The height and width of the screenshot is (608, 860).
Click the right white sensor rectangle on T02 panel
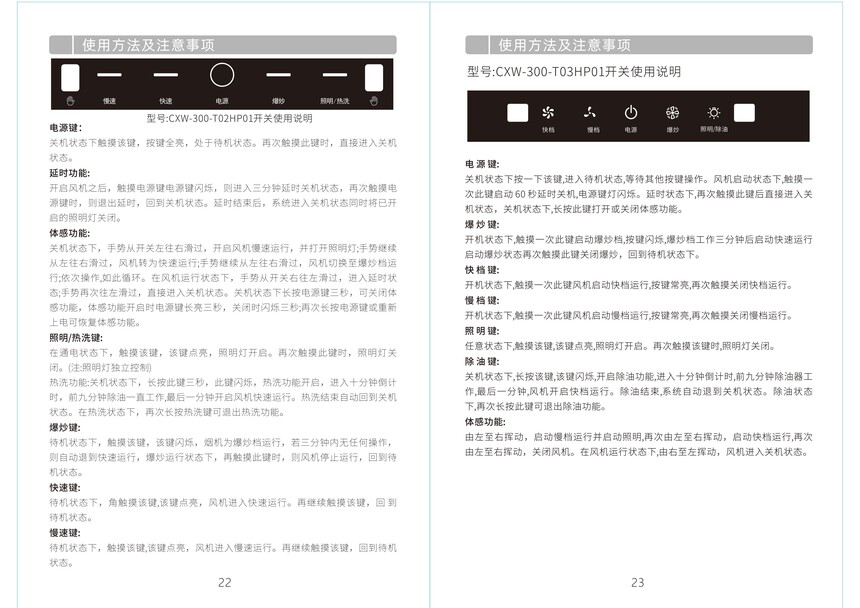tap(374, 77)
